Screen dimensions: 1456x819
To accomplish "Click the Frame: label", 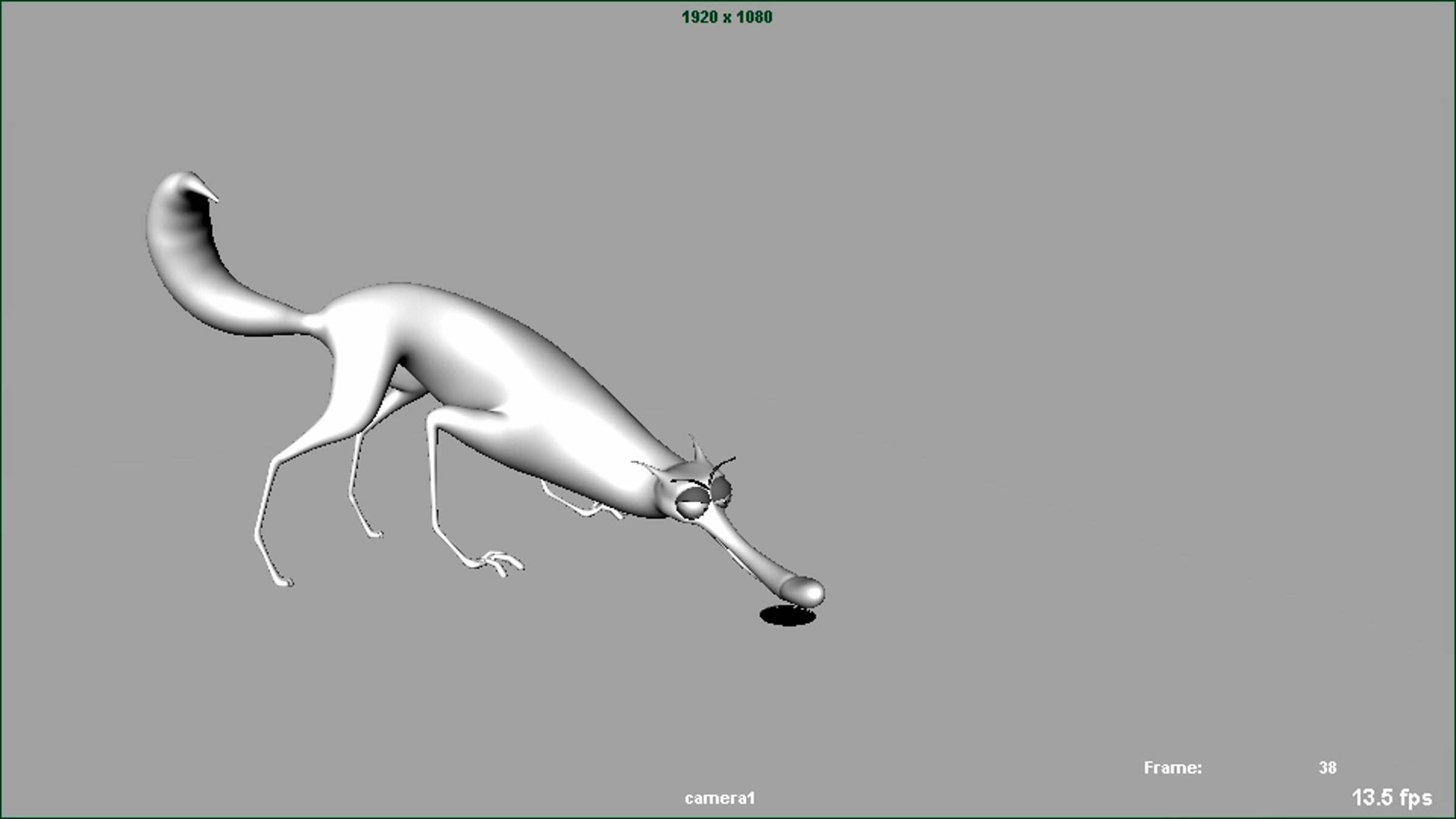I will 1173,768.
